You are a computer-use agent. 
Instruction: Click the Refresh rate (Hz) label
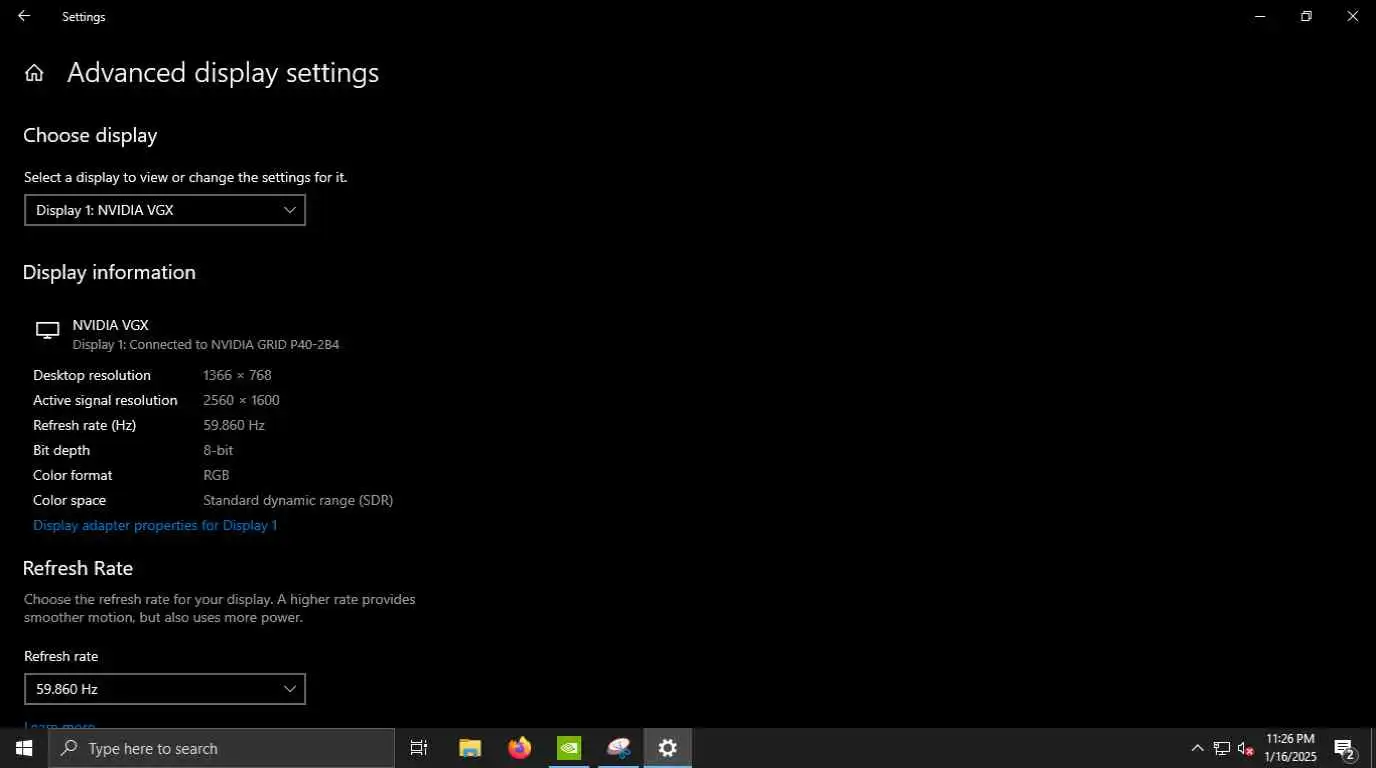[x=84, y=425]
